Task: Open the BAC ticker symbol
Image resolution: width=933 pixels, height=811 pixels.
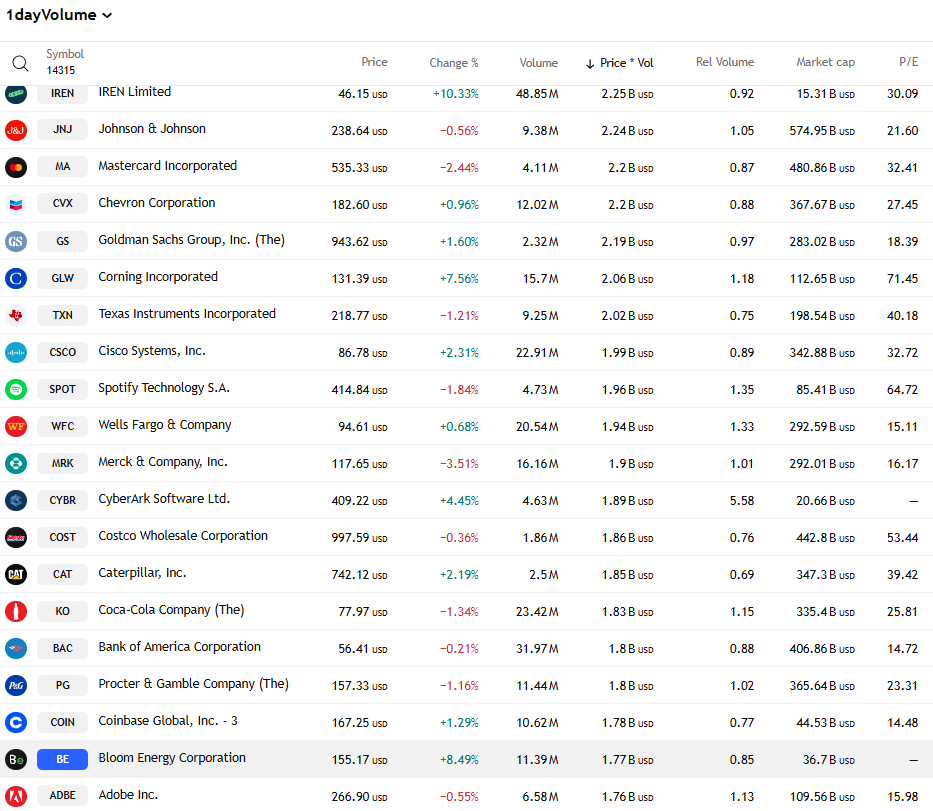Action: point(62,648)
